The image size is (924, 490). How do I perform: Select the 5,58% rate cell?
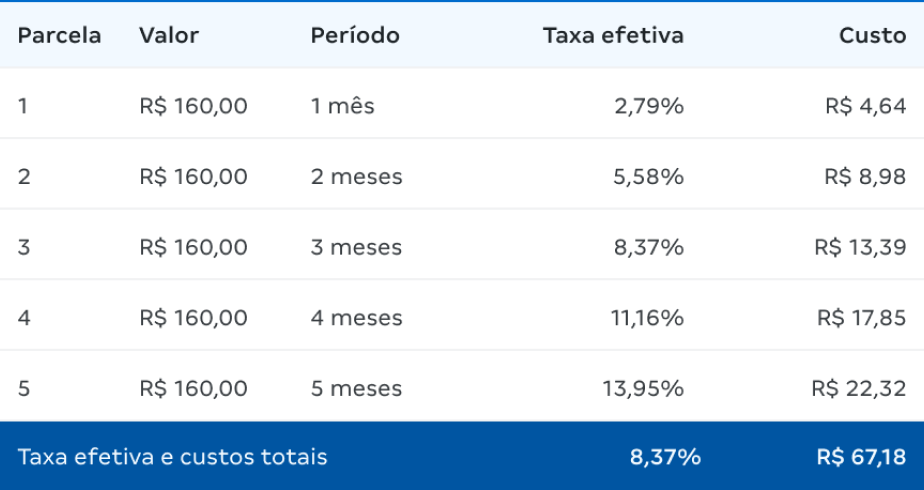[x=648, y=177]
